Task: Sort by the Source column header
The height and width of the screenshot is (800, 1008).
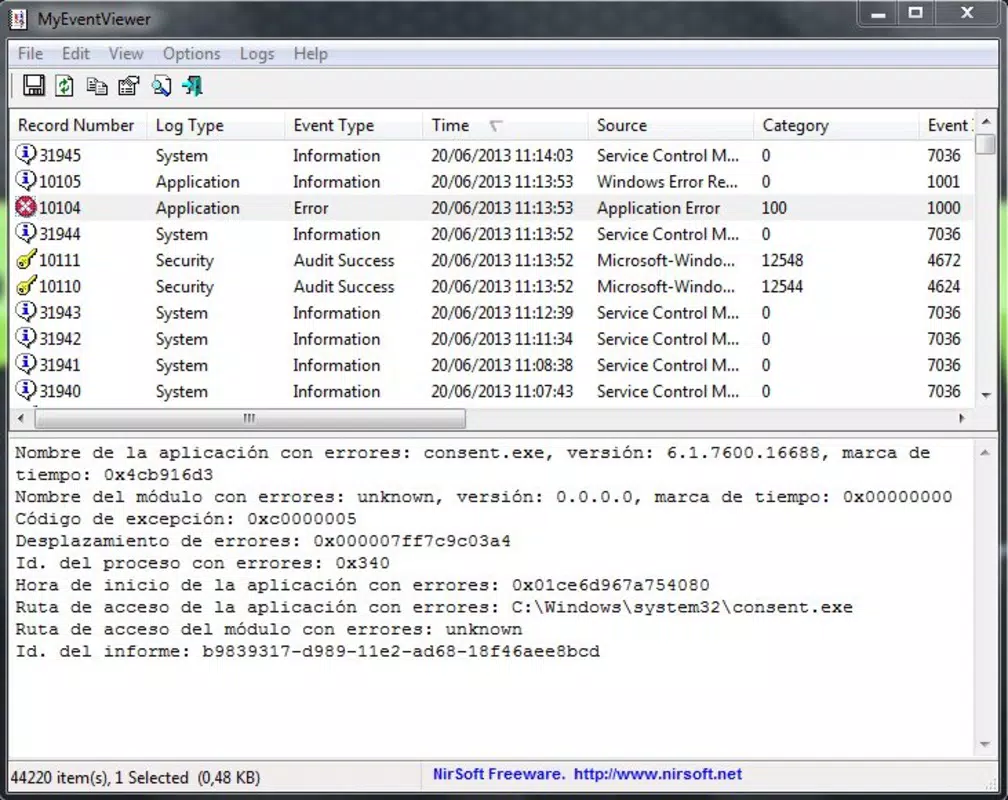Action: point(670,125)
